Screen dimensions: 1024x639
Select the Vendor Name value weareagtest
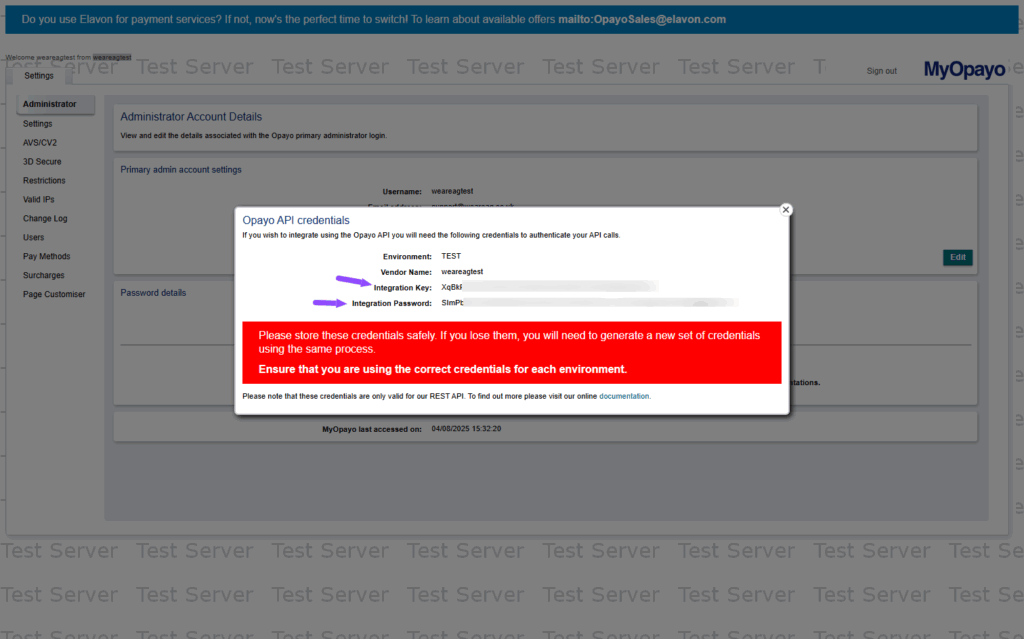(x=462, y=272)
